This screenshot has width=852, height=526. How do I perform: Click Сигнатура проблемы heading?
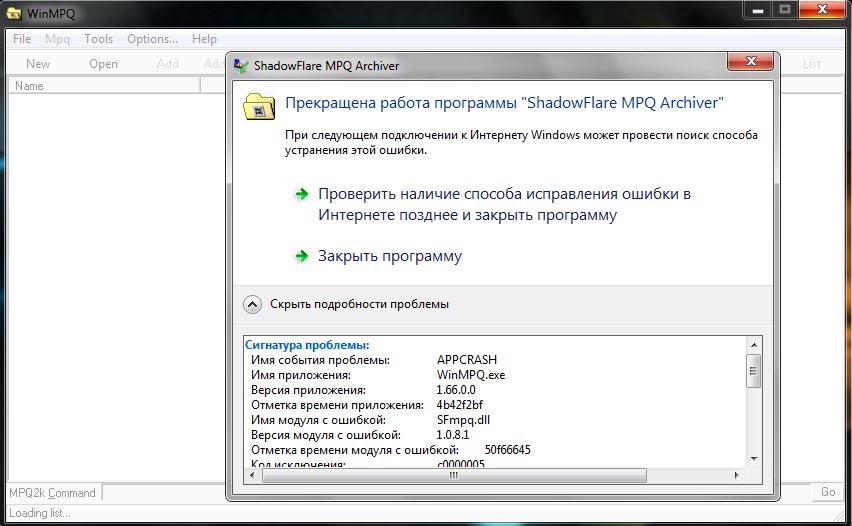(x=307, y=345)
